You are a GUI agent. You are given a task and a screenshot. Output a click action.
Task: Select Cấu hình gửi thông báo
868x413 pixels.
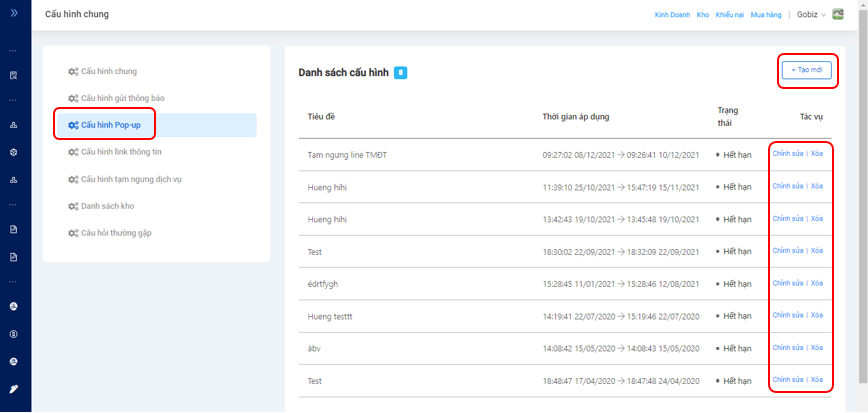tap(122, 98)
